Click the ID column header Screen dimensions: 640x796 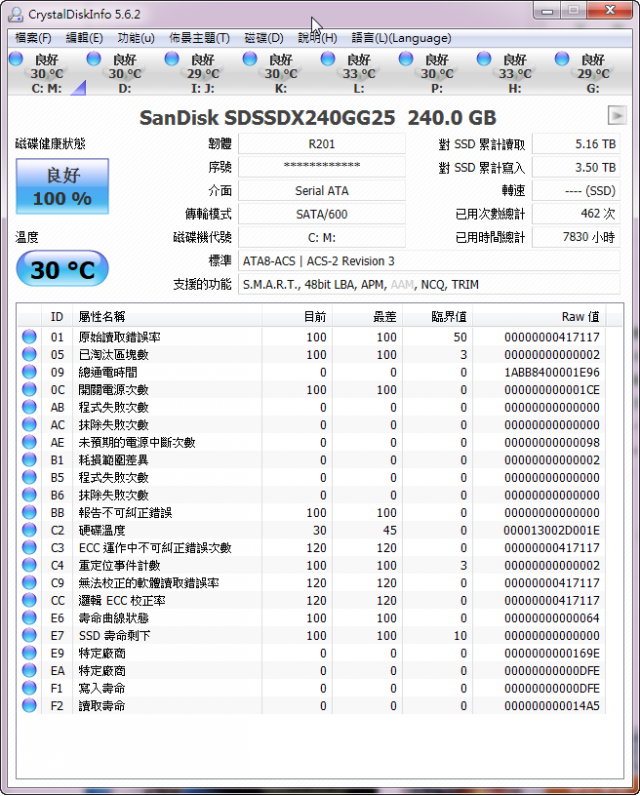coord(57,317)
